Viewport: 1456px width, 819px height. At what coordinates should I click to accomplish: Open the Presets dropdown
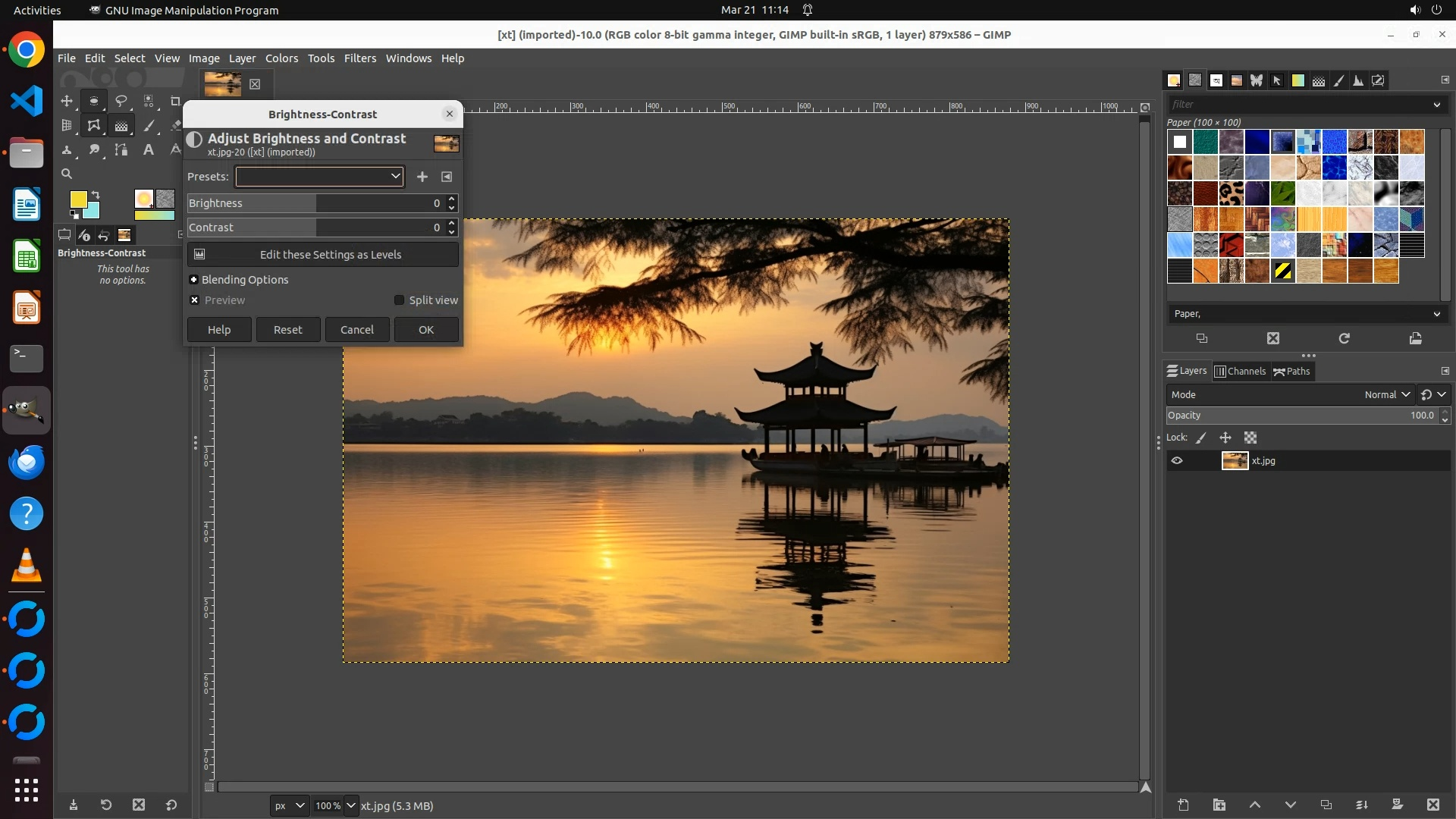319,177
